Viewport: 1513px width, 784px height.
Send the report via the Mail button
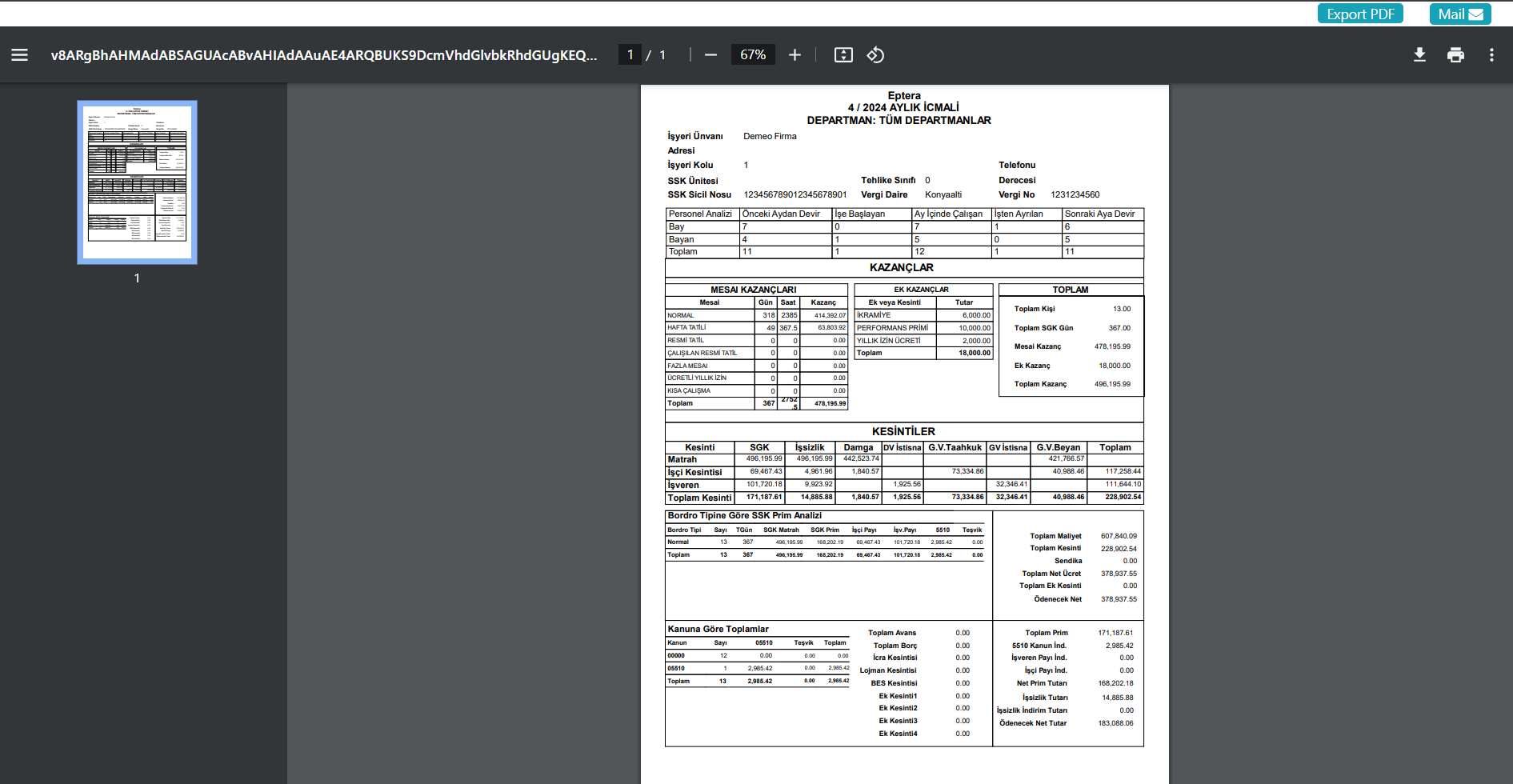tap(1459, 14)
